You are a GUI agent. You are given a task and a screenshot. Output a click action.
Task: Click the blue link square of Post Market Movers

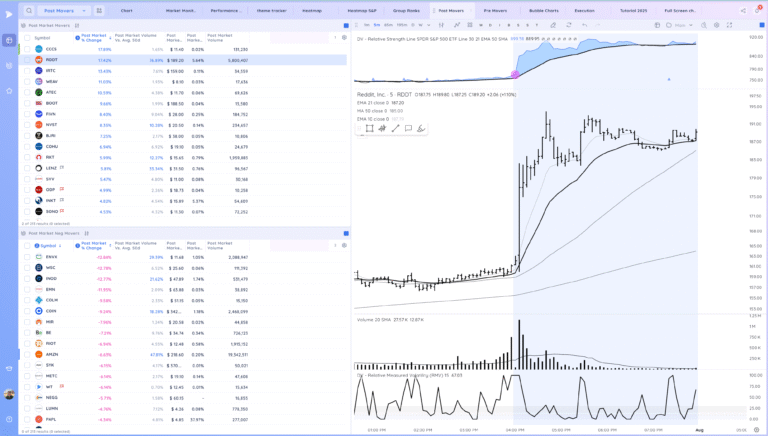pyautogui.click(x=346, y=25)
